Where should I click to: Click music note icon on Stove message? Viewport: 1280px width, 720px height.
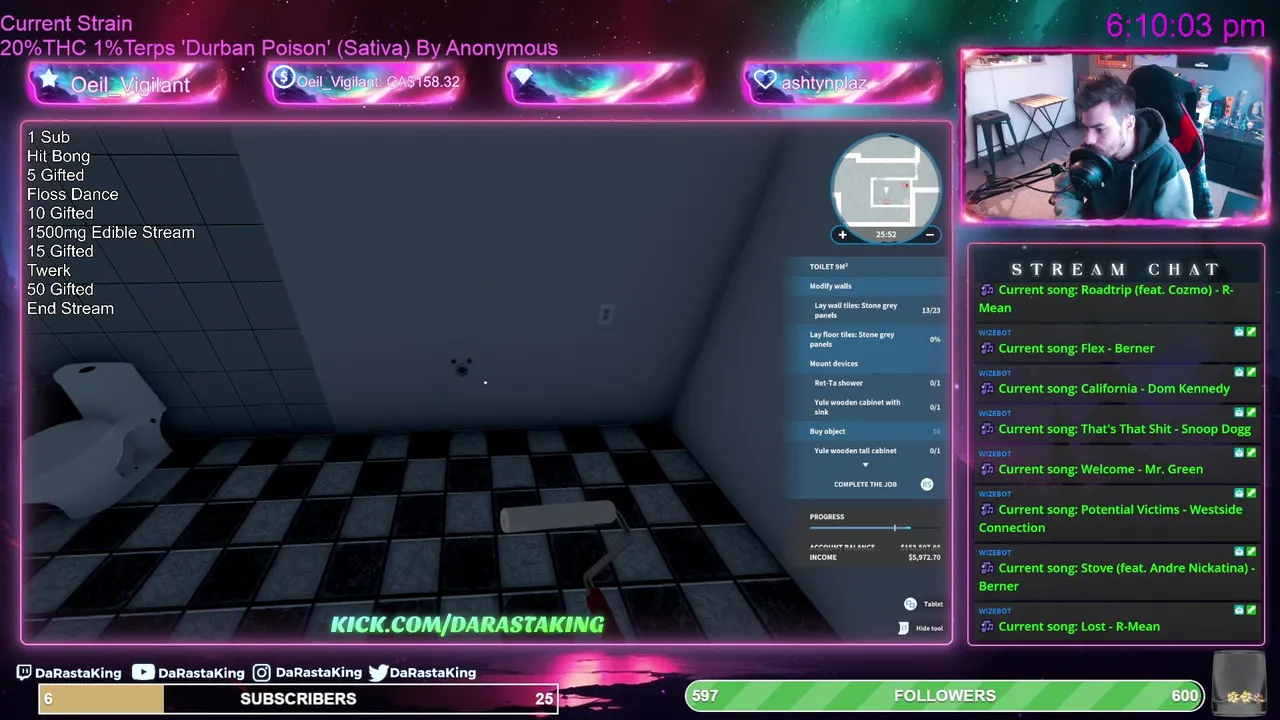pos(987,568)
